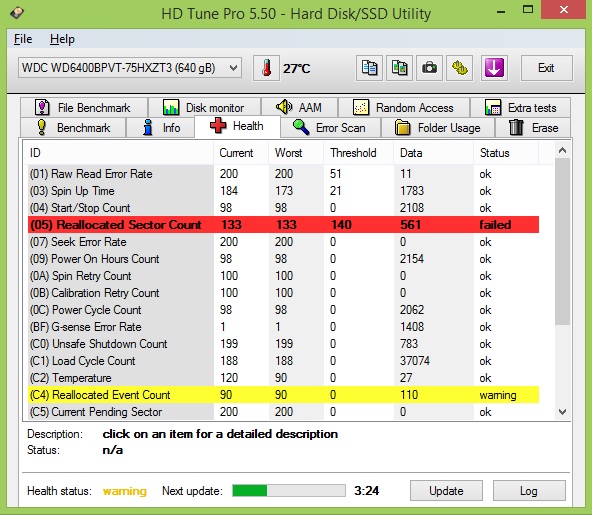Maximize the HD Tune Pro window
The image size is (592, 515).
point(528,10)
